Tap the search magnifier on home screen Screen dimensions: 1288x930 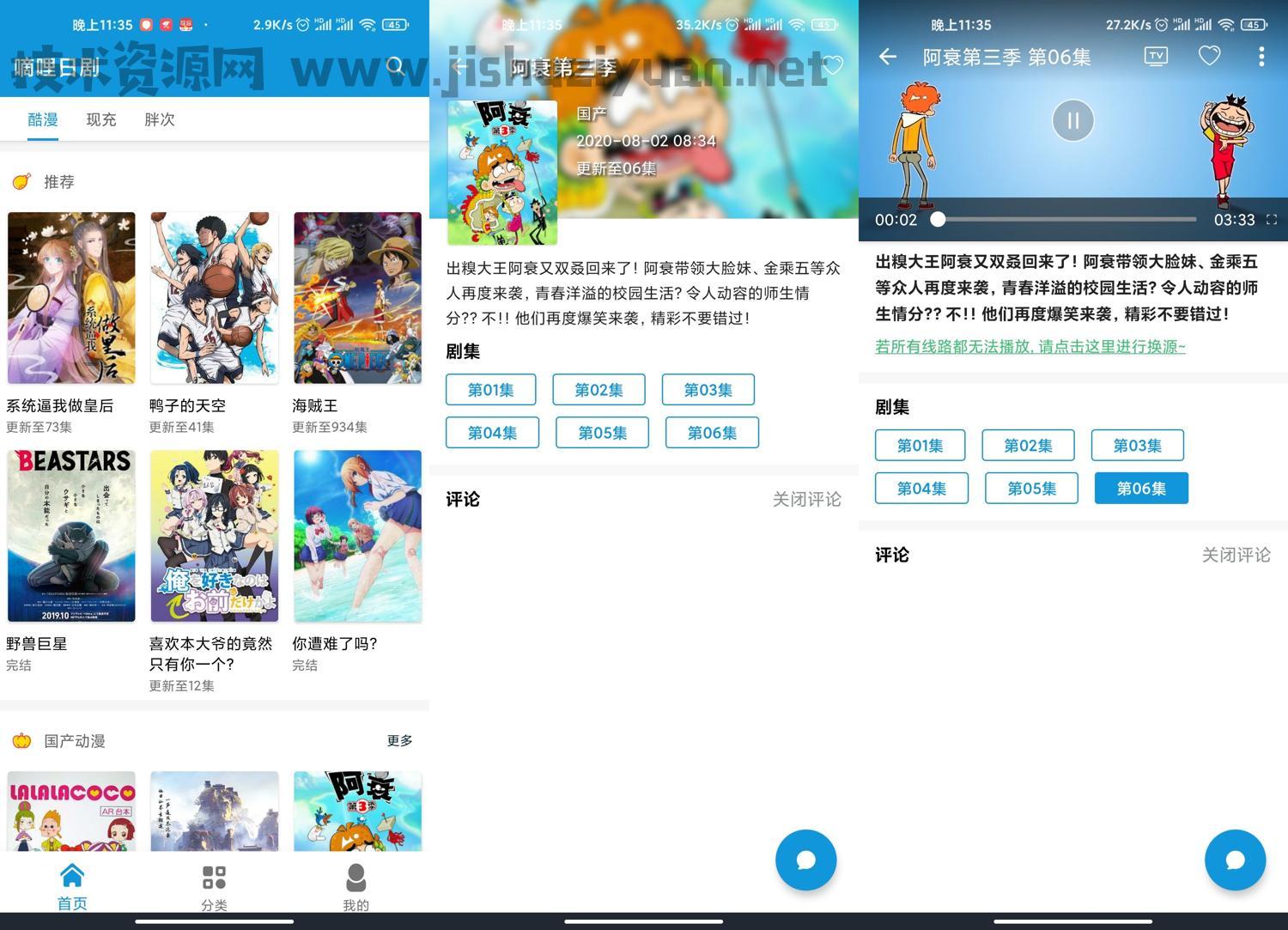click(x=396, y=66)
